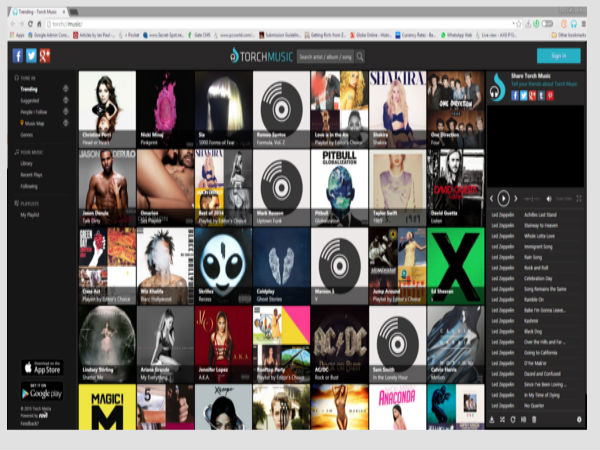
Task: Open the Google+ icon in the header
Action: (44, 56)
